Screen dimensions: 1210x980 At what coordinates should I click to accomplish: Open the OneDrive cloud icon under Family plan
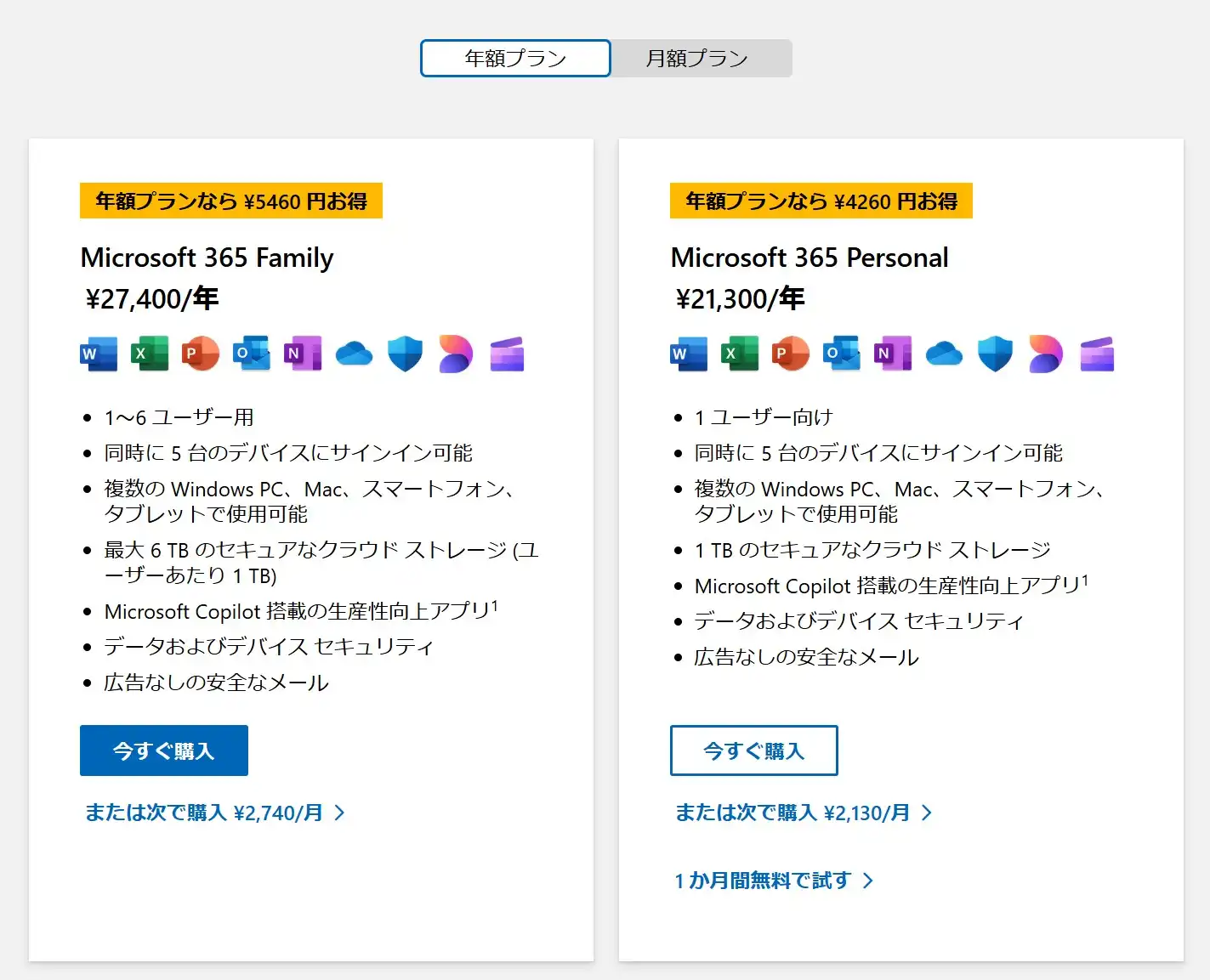354,354
